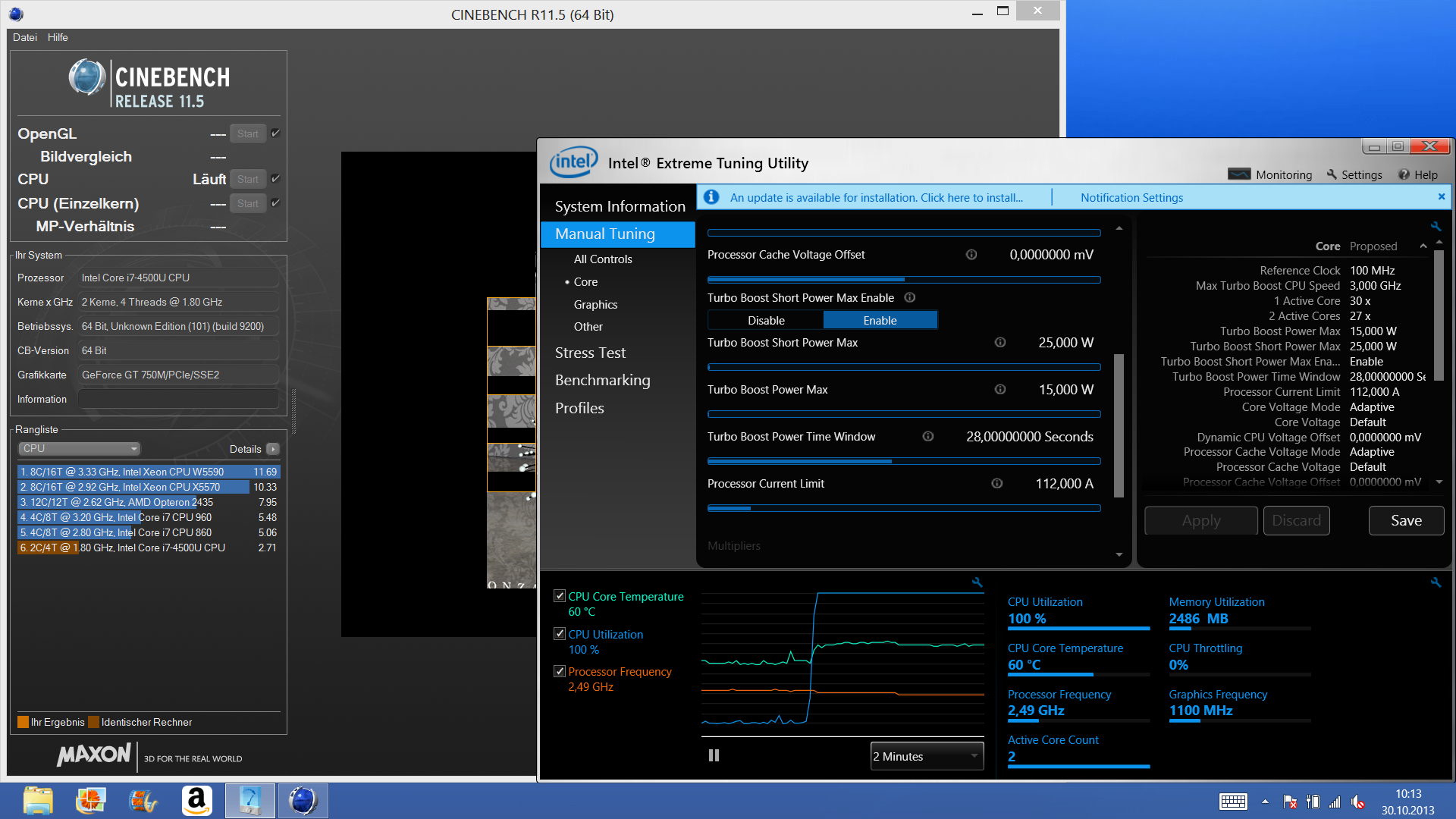The height and width of the screenshot is (819, 1456).
Task: Select Manual Tuning section
Action: [618, 234]
